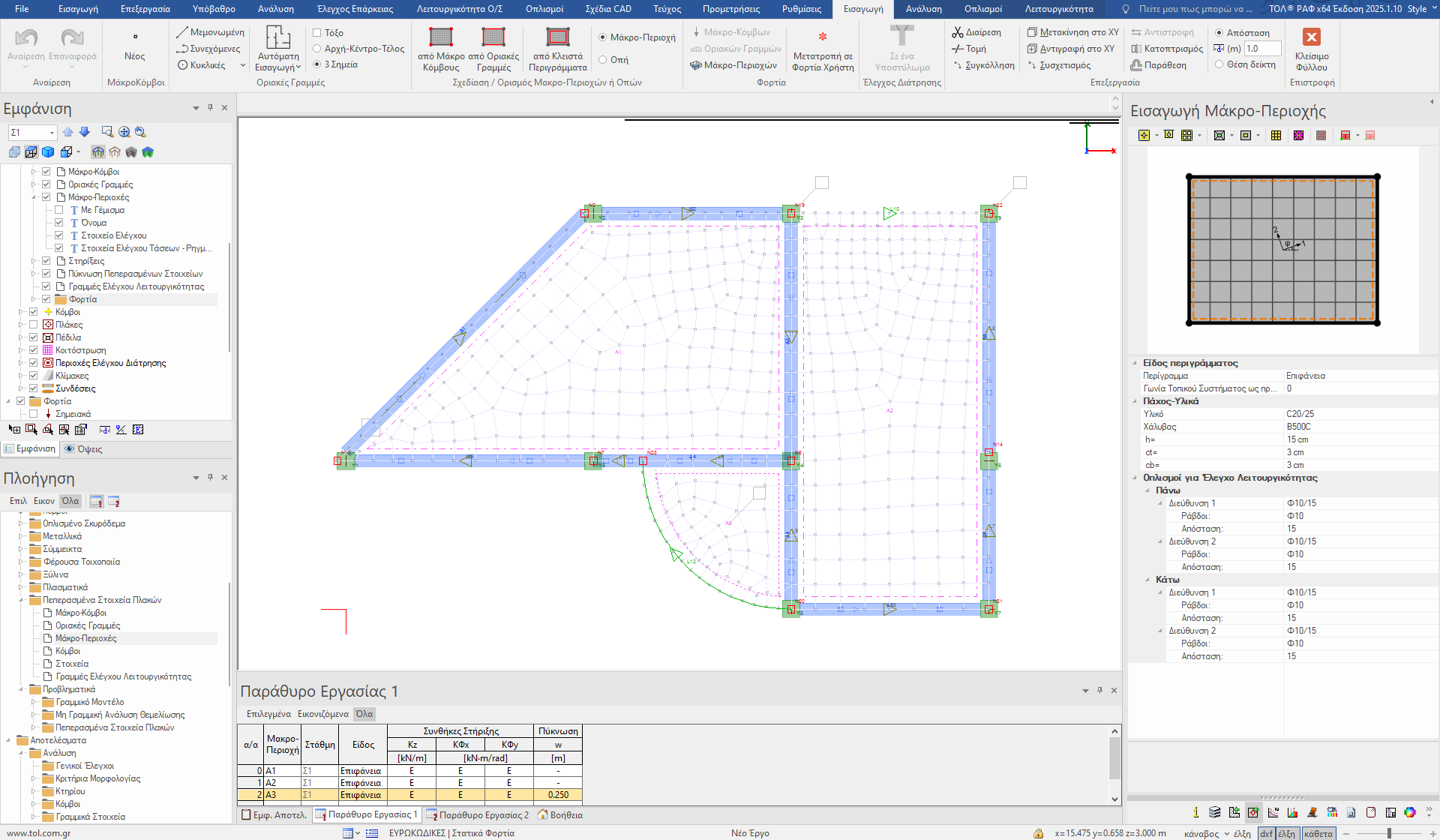Click the red Κλείσιμο Φύλλου icon
Viewport: 1440px width, 840px height.
click(1311, 37)
